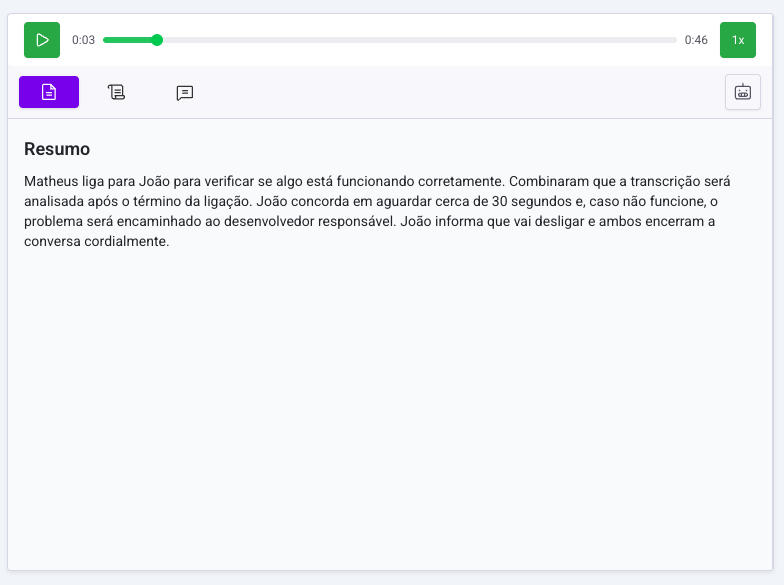The image size is (784, 585).
Task: Click the word Matheus in the summary
Action: pyautogui.click(x=51, y=181)
